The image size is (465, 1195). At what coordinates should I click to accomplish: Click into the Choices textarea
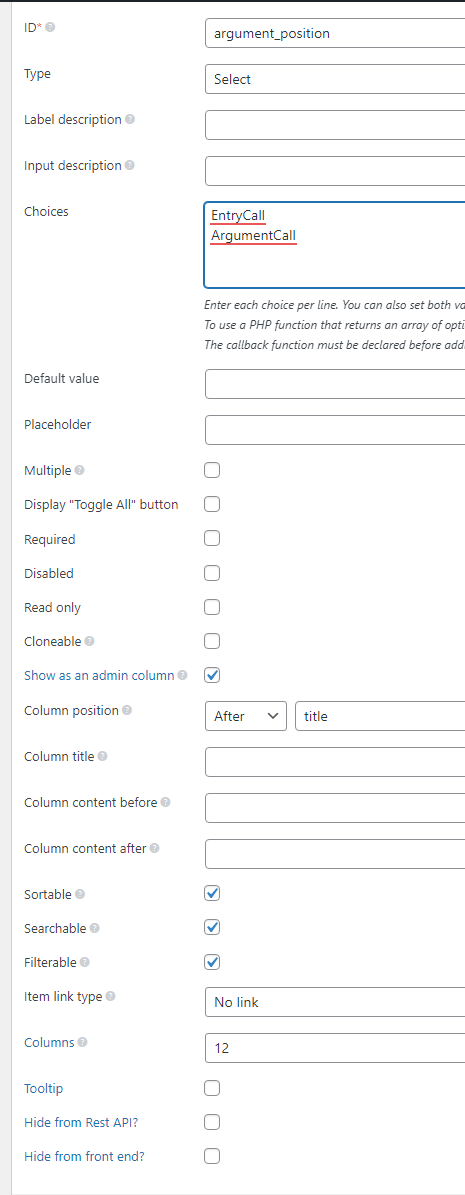point(335,245)
